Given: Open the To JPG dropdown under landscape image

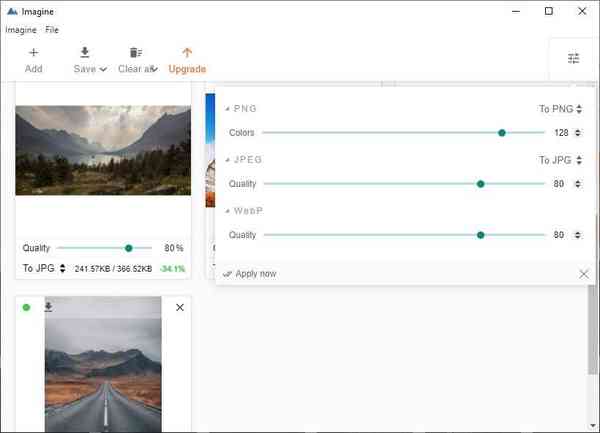Looking at the screenshot, I should point(44,268).
